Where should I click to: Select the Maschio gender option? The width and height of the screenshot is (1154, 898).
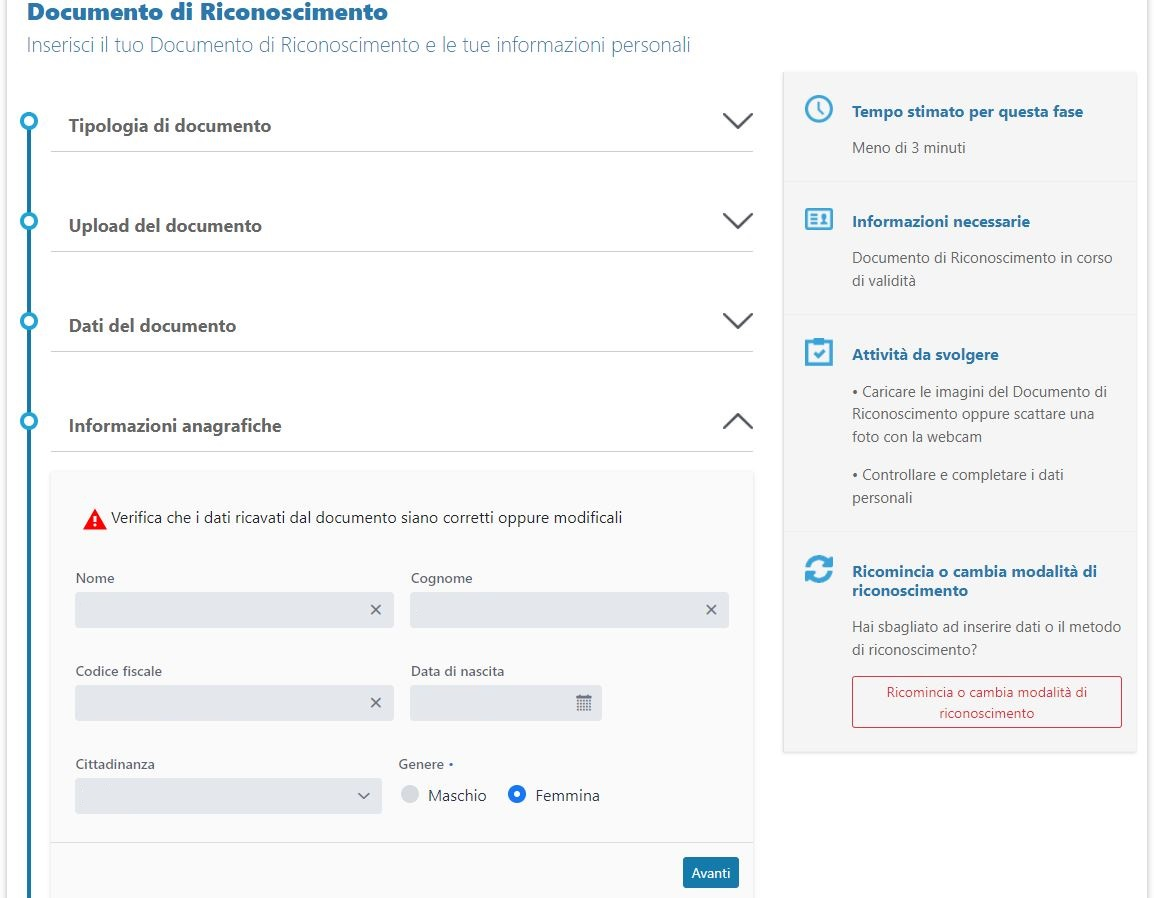tap(410, 795)
